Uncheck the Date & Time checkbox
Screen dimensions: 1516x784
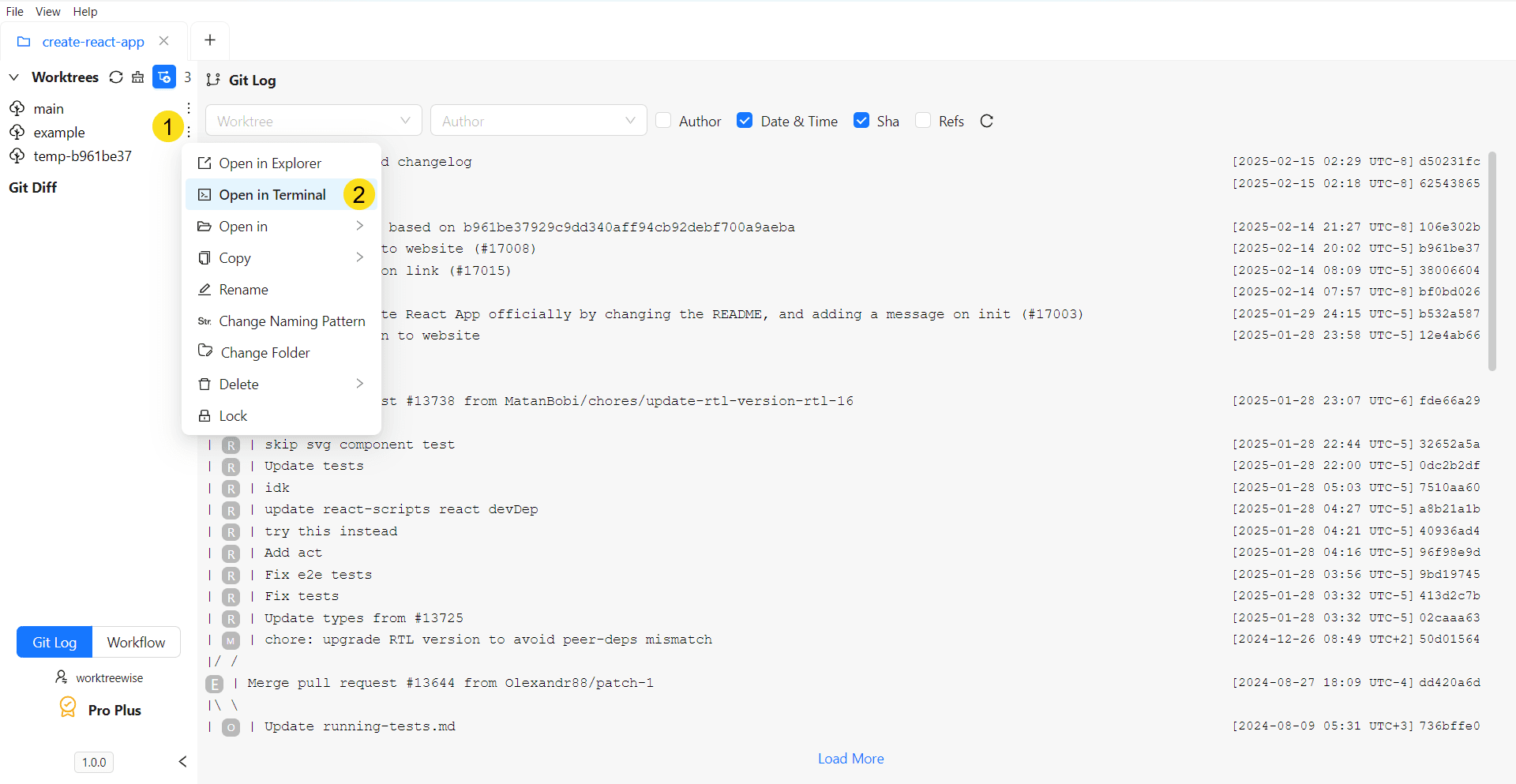pyautogui.click(x=745, y=120)
